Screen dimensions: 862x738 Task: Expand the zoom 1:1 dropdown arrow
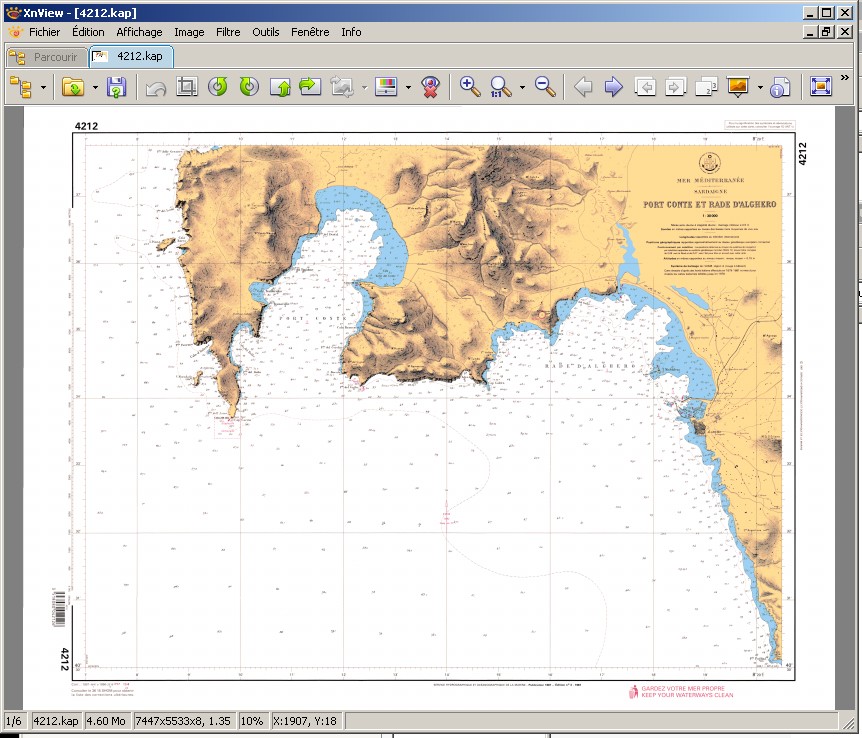[522, 87]
